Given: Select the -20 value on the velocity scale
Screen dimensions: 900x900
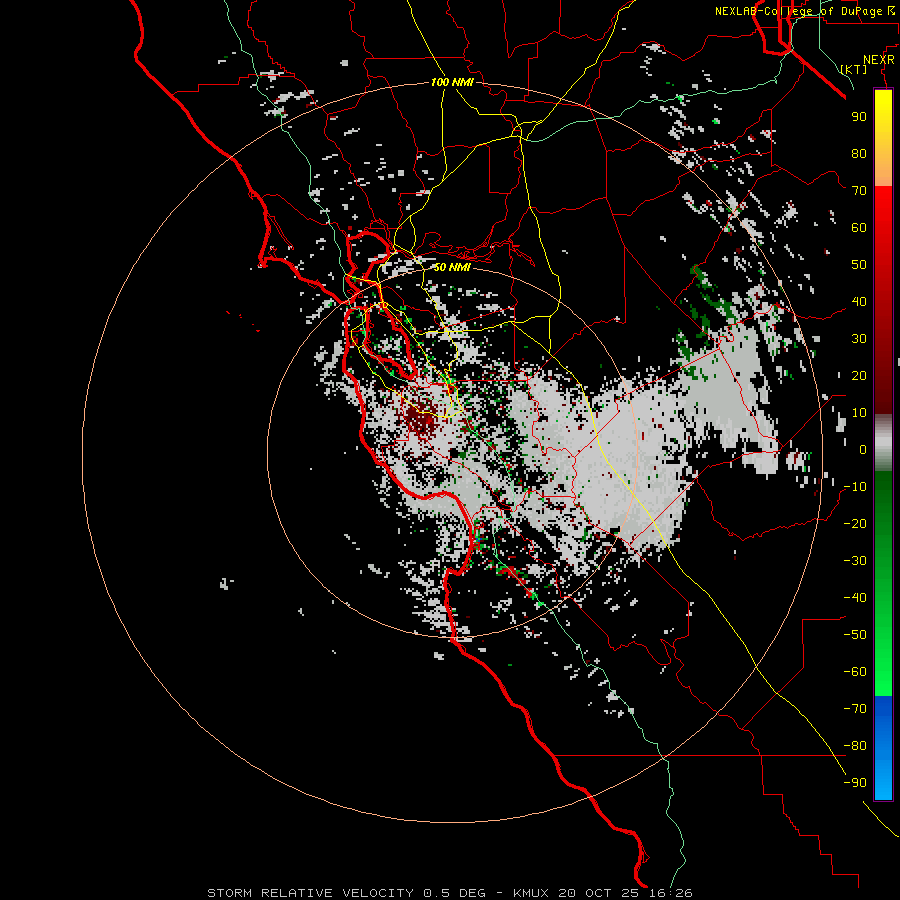Looking at the screenshot, I should pos(855,524).
